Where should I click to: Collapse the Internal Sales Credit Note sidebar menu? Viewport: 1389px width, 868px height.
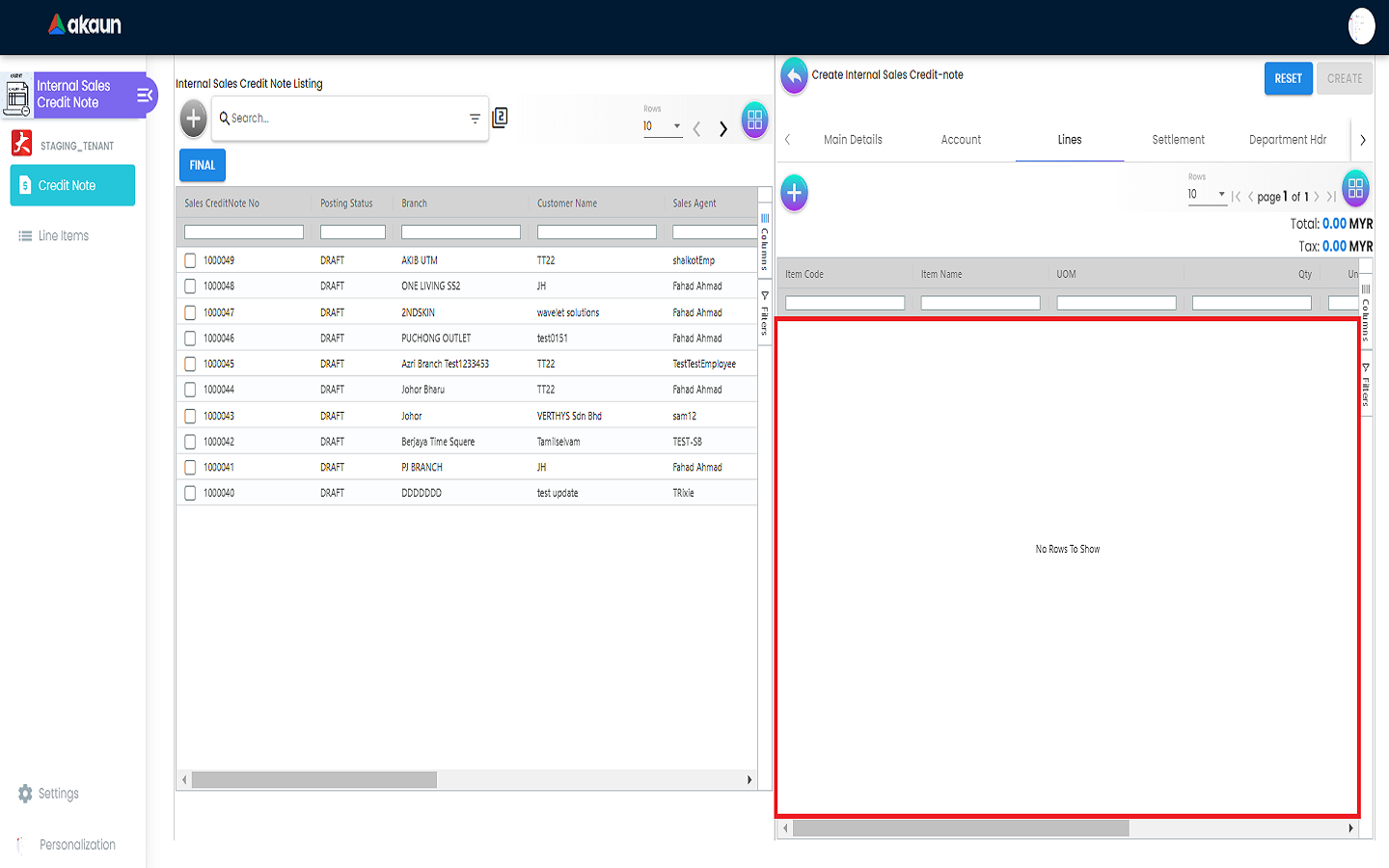point(145,95)
